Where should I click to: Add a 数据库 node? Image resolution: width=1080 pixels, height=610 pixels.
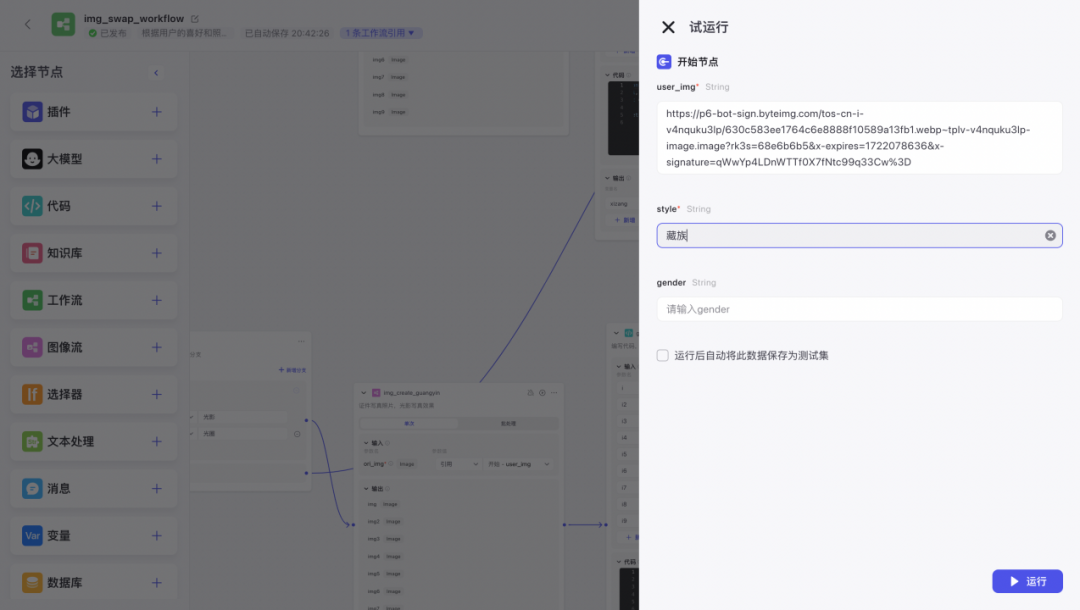[156, 583]
